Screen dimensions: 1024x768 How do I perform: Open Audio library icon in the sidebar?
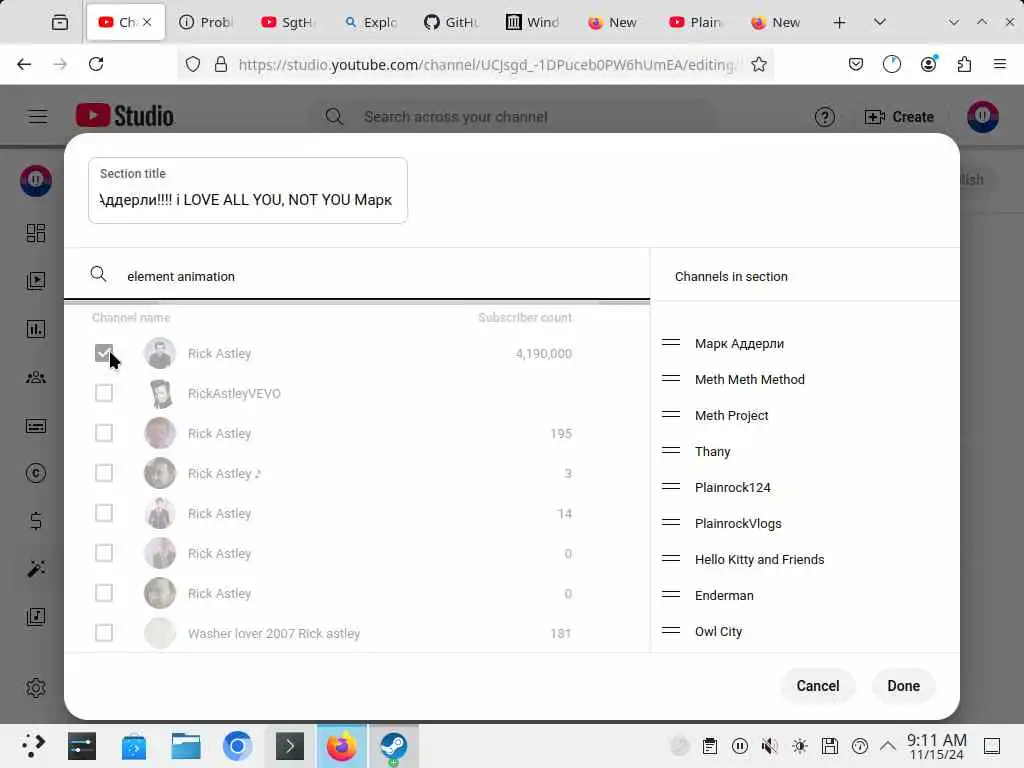pos(36,616)
